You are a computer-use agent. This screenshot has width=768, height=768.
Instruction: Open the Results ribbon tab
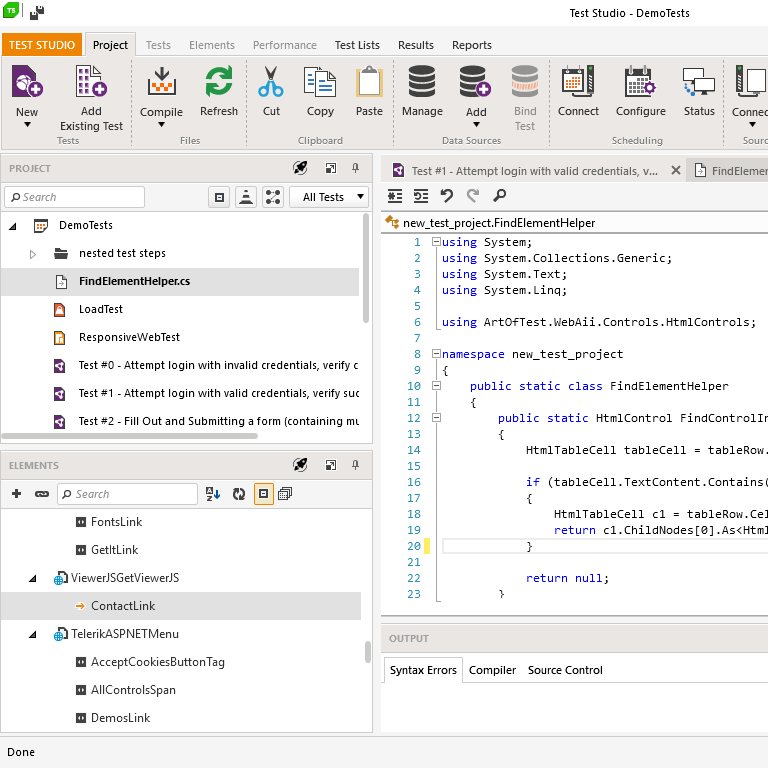[416, 45]
